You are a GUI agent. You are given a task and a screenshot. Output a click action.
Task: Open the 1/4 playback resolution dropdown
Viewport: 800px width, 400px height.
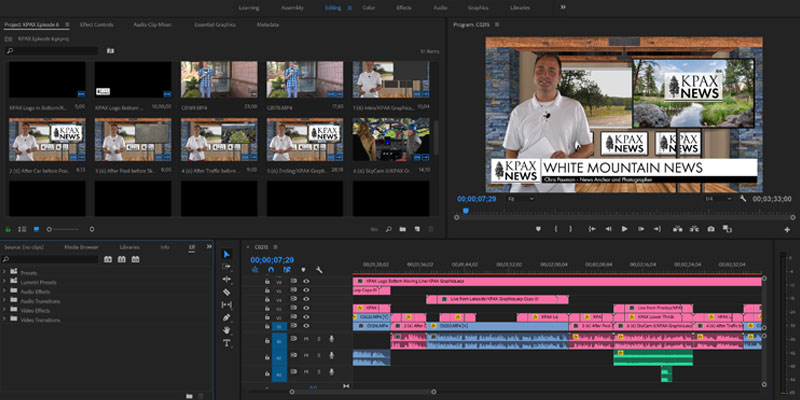coord(718,198)
